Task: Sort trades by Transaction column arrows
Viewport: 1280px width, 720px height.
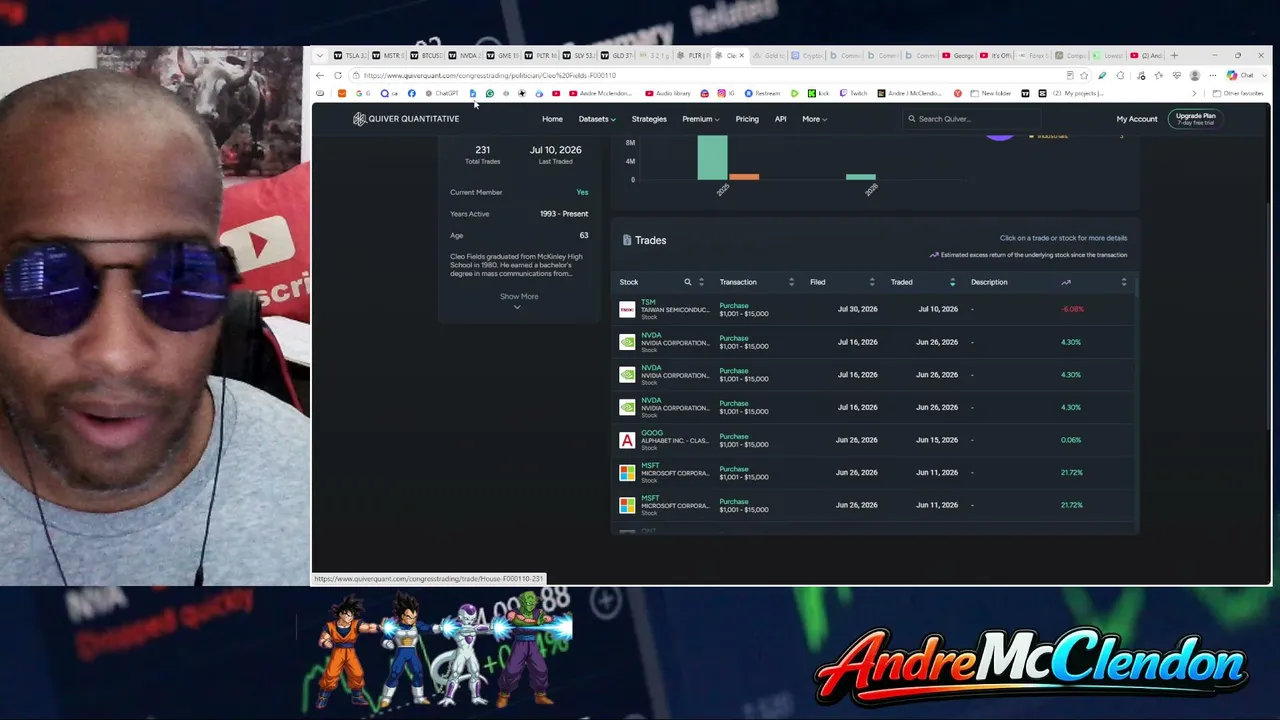Action: (791, 282)
